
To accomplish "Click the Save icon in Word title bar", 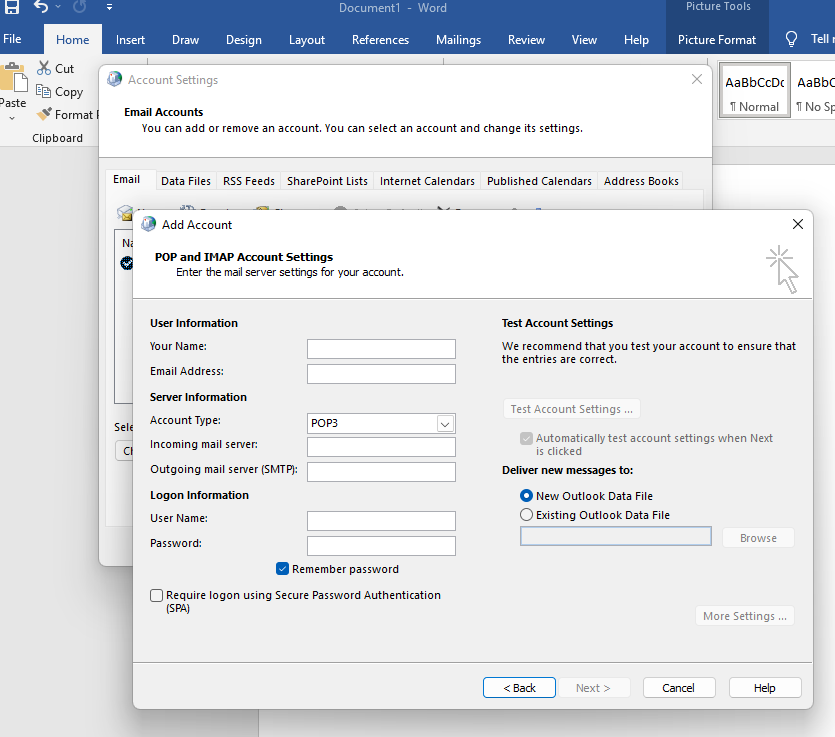I will click(x=12, y=6).
